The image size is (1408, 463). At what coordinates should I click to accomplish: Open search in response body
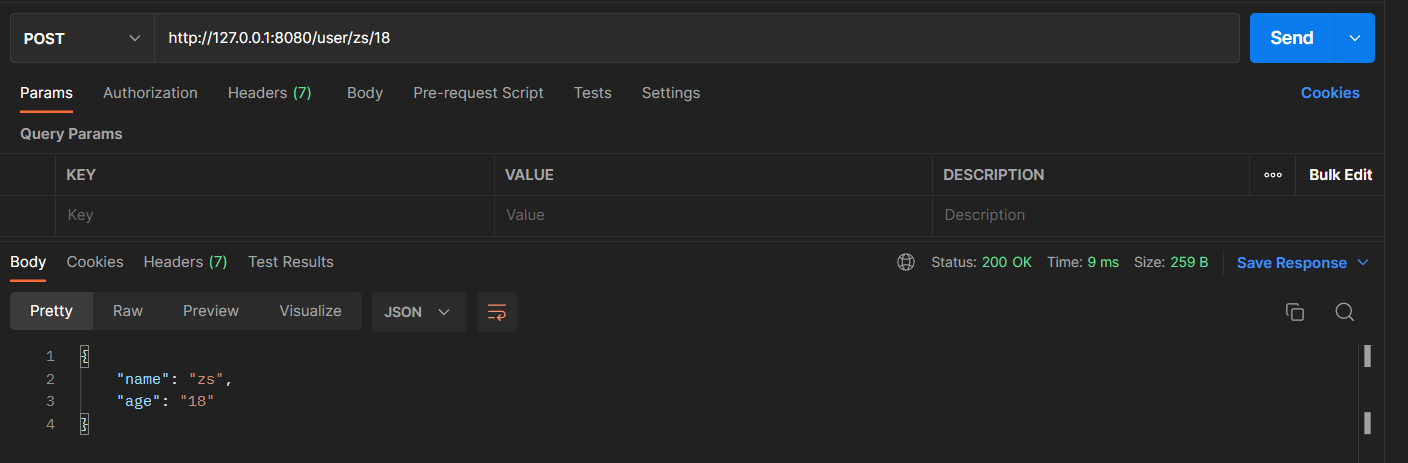[1344, 312]
